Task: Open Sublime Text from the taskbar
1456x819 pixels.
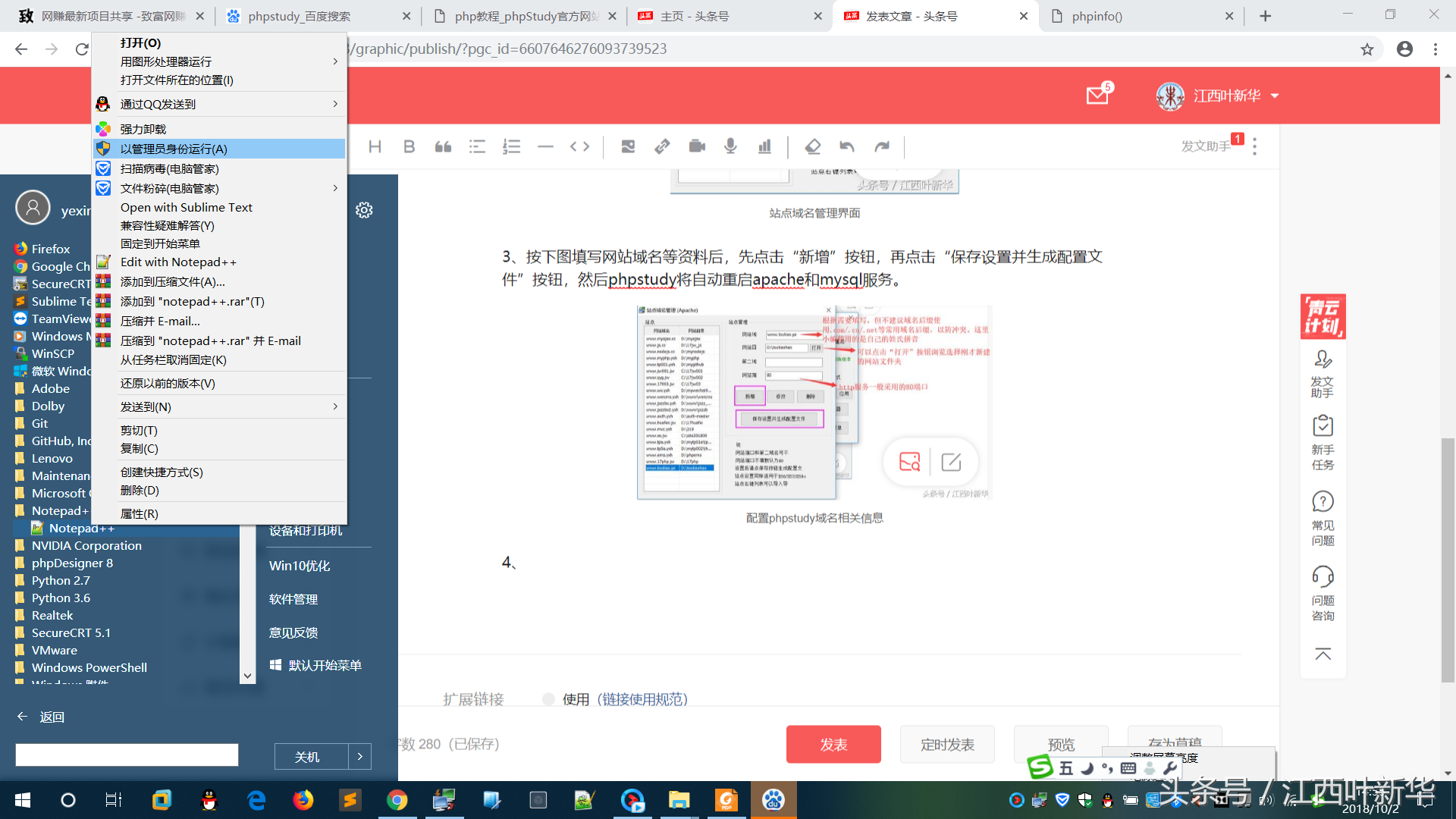Action: (350, 800)
